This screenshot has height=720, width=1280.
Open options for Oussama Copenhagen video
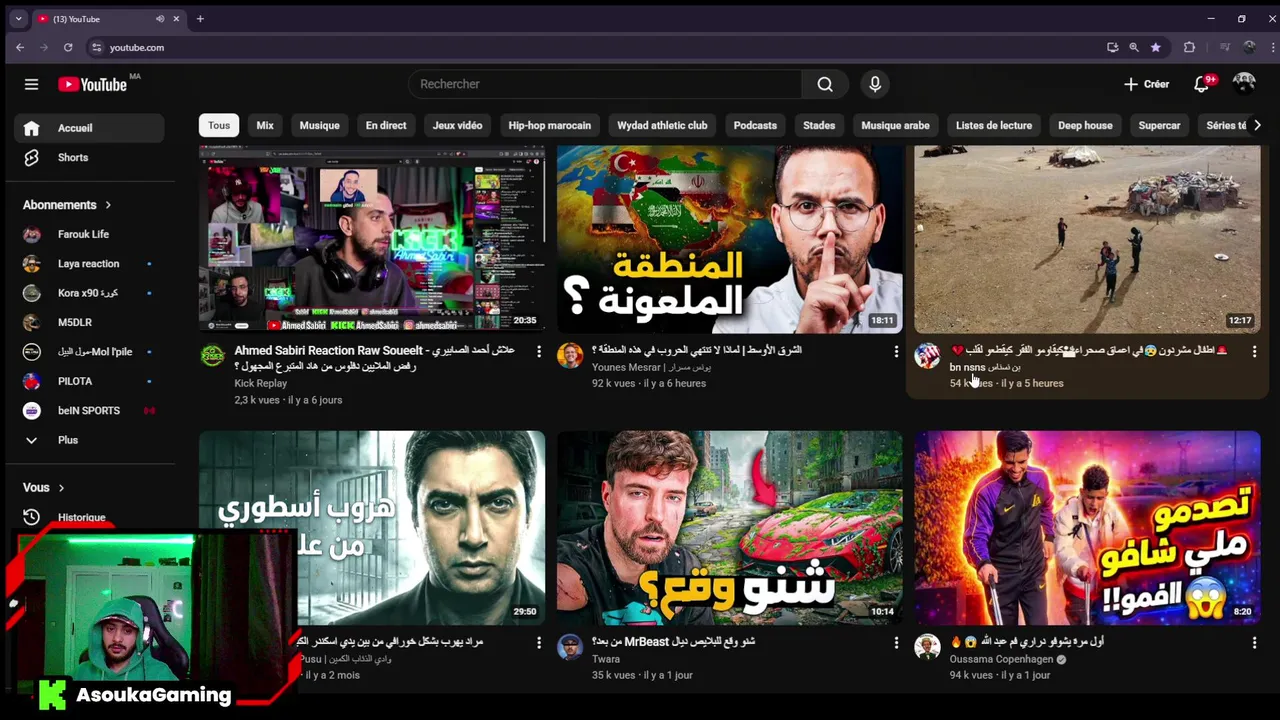coord(1254,643)
